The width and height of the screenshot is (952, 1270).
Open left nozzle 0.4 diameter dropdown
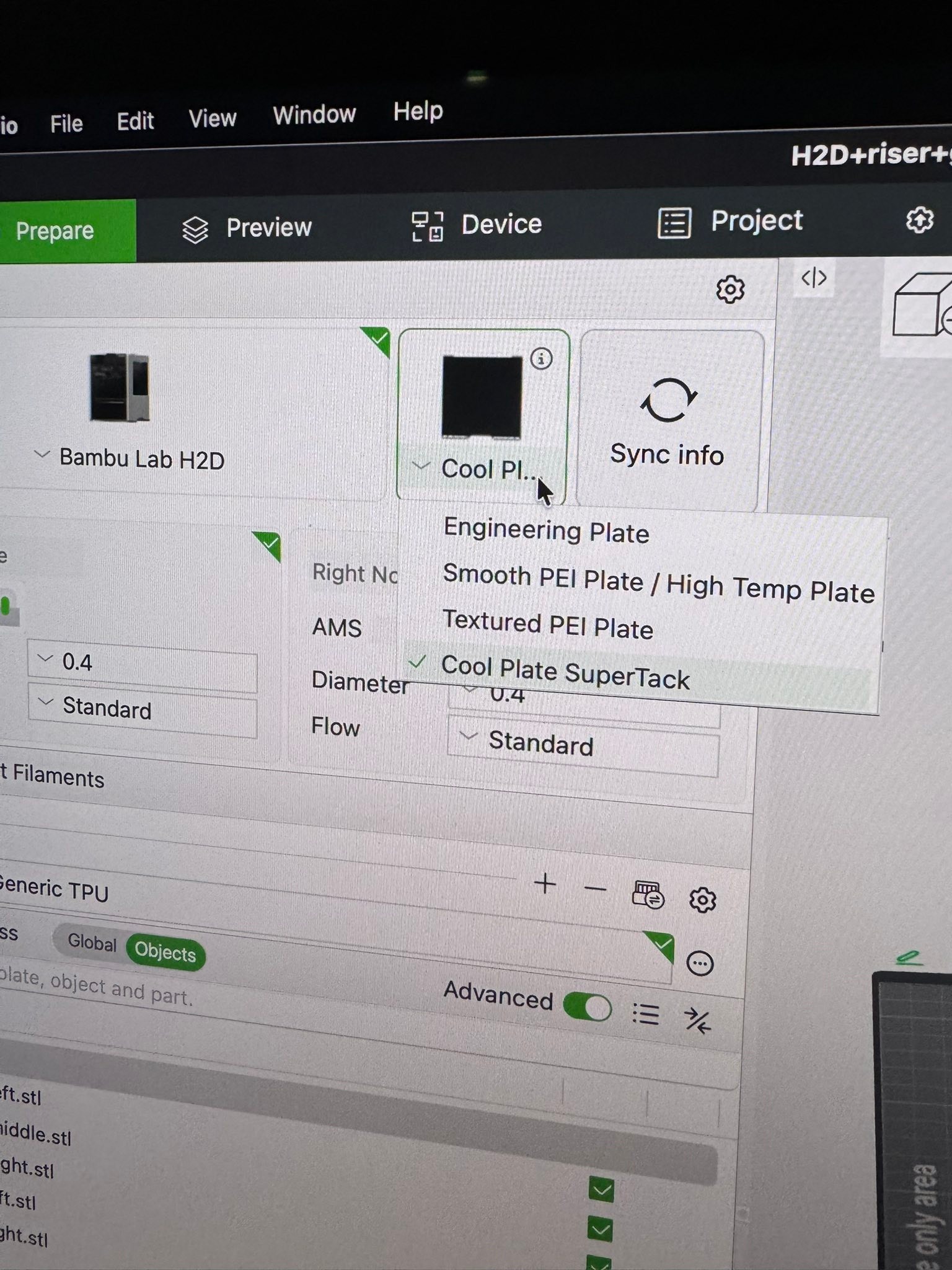pos(142,665)
